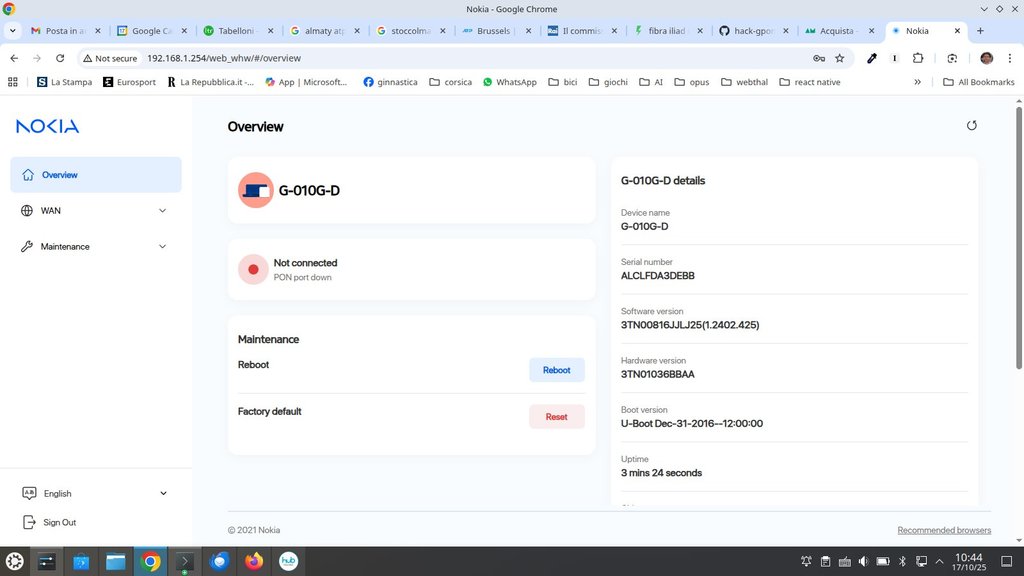The width and height of the screenshot is (1024, 576).
Task: Select the uptime 3 mins 24 seconds
Action: pos(661,473)
